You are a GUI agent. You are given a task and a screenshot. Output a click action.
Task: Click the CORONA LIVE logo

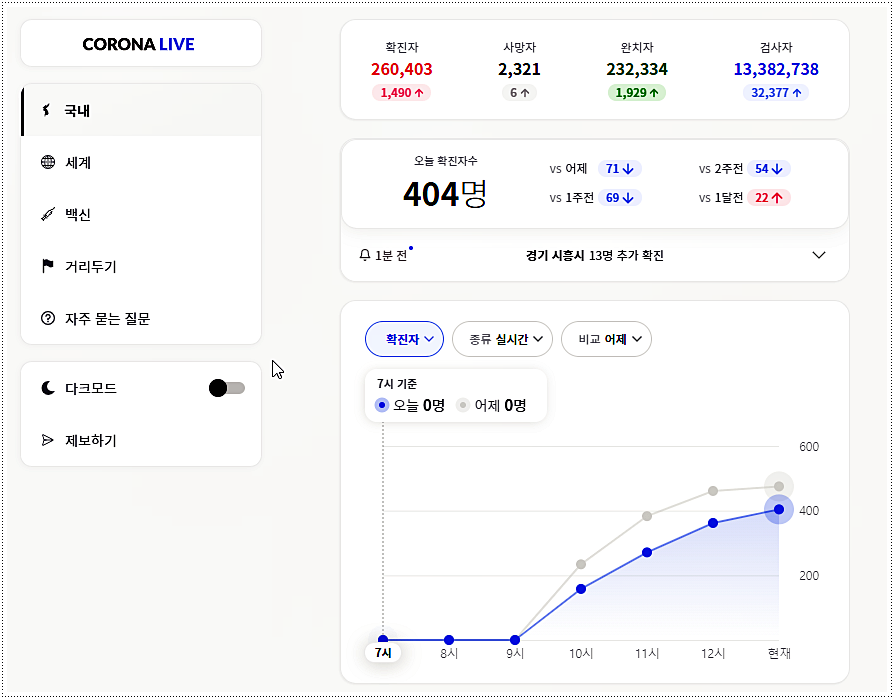click(139, 44)
